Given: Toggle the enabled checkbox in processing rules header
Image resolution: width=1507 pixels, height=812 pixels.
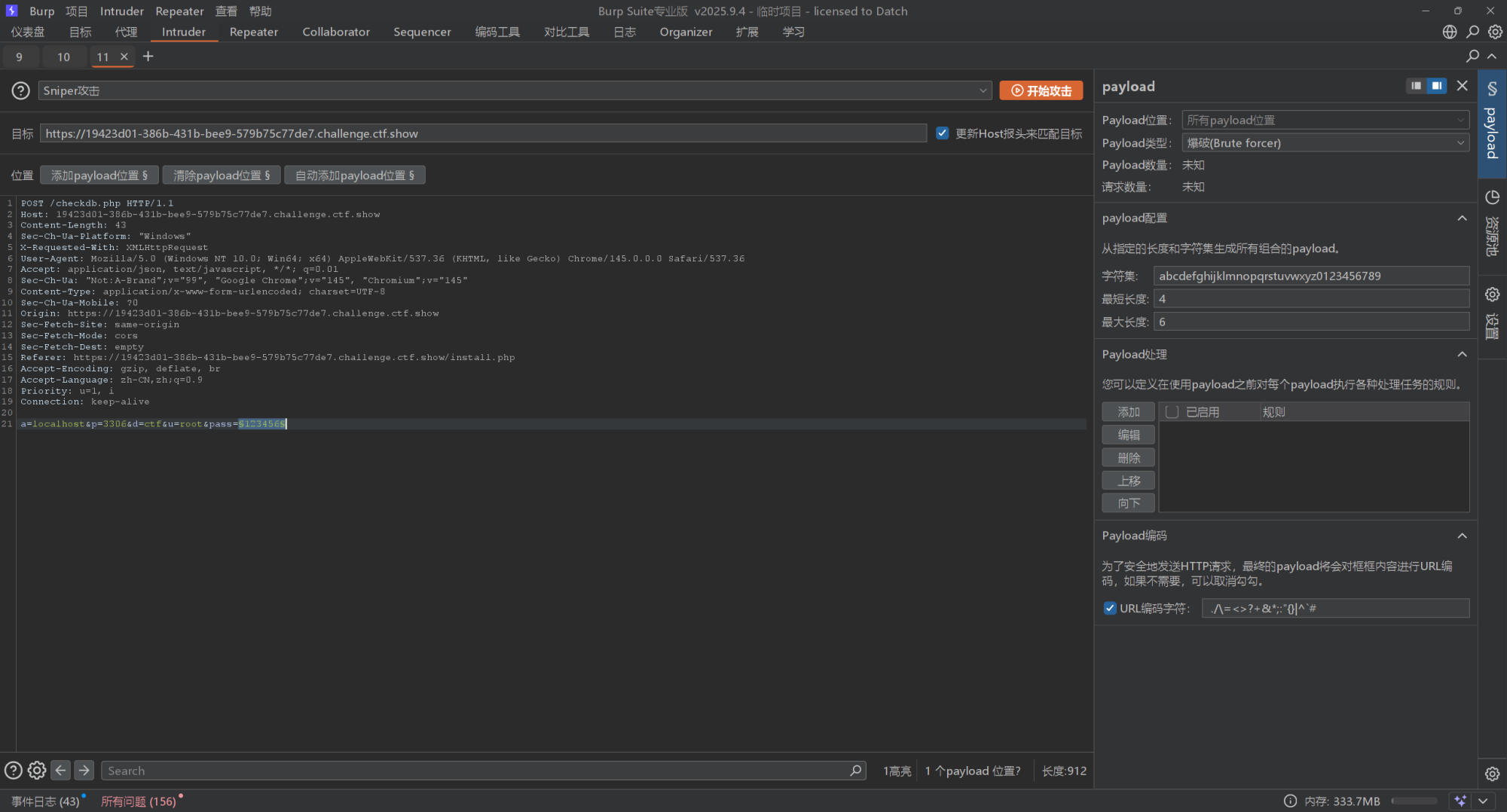Looking at the screenshot, I should click(1172, 412).
